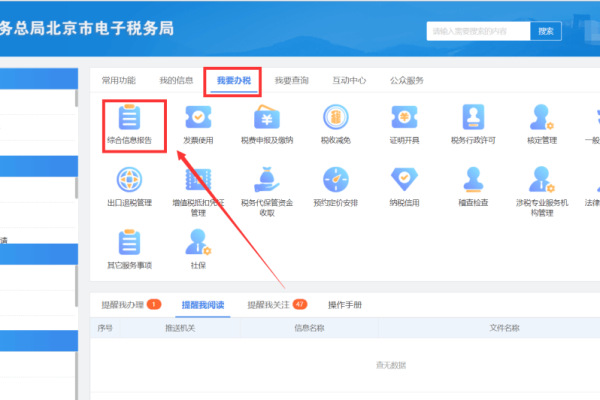Switch to 我的信息 tab
The height and width of the screenshot is (400, 600).
tap(176, 80)
